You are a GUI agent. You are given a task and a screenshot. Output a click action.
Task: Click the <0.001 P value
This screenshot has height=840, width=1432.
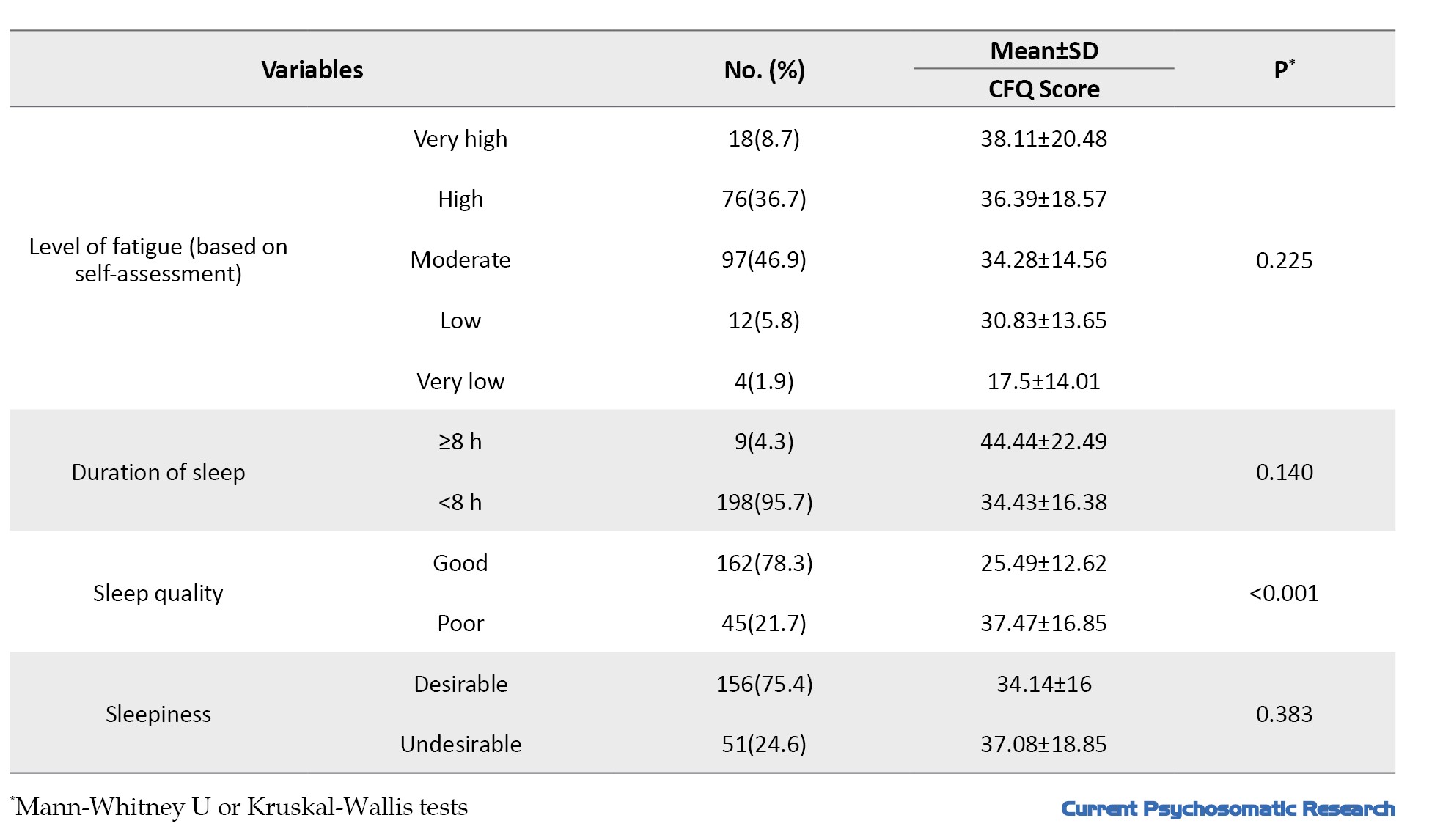click(x=1284, y=594)
